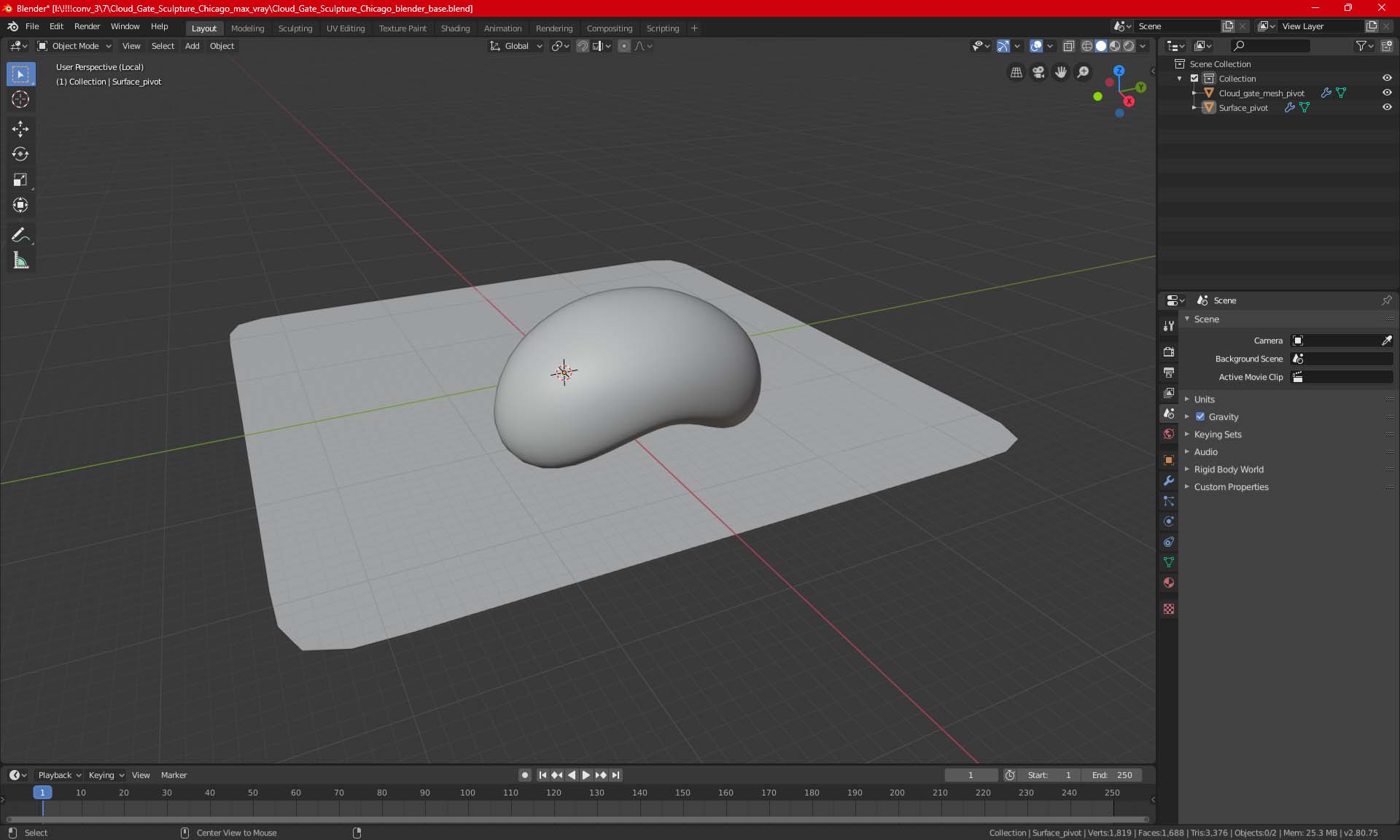1400x840 pixels.
Task: Switch to the Modeling workspace tab
Action: [x=247, y=28]
